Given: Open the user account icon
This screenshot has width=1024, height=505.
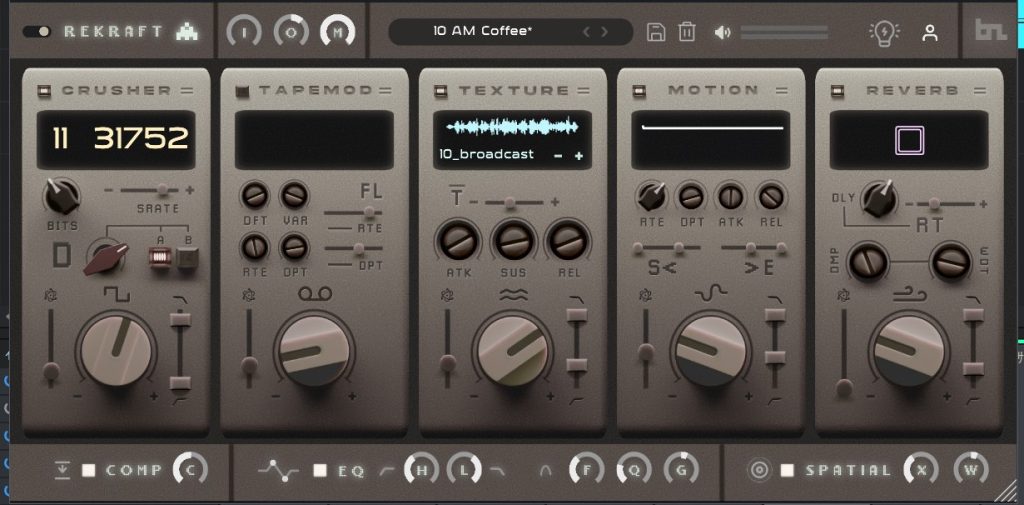Looking at the screenshot, I should 930,33.
